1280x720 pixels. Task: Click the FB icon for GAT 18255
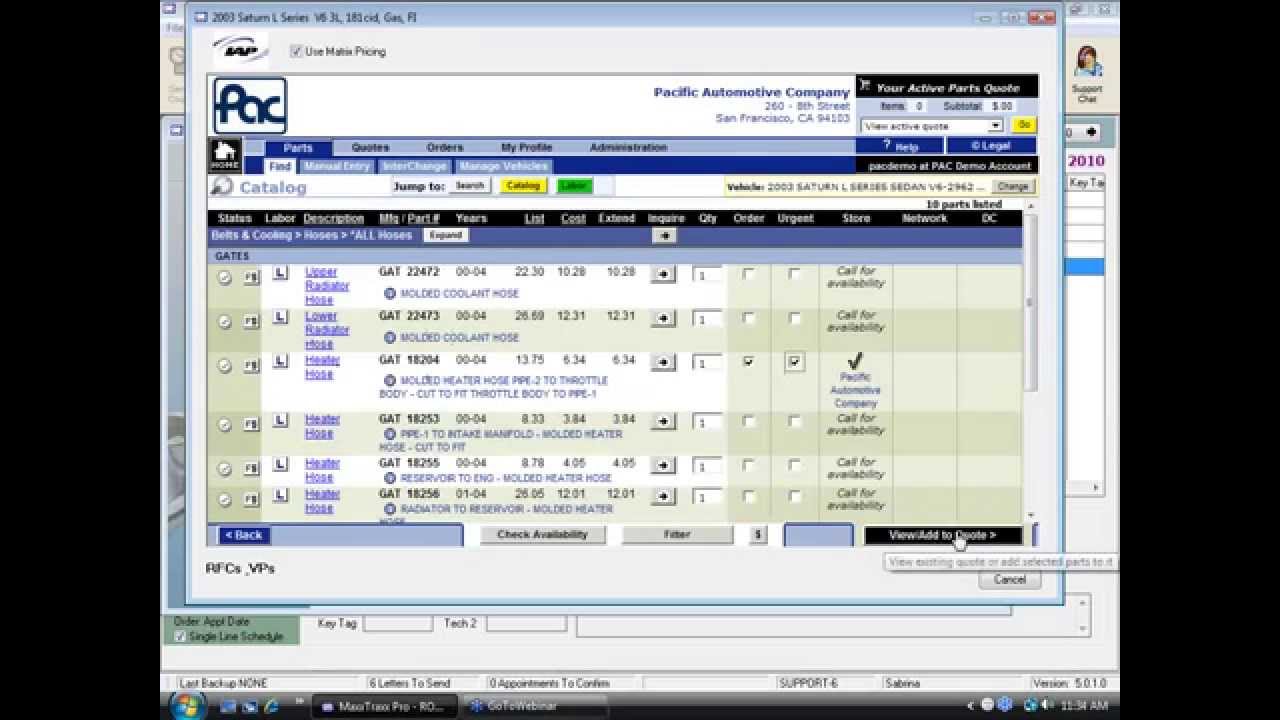click(x=251, y=469)
